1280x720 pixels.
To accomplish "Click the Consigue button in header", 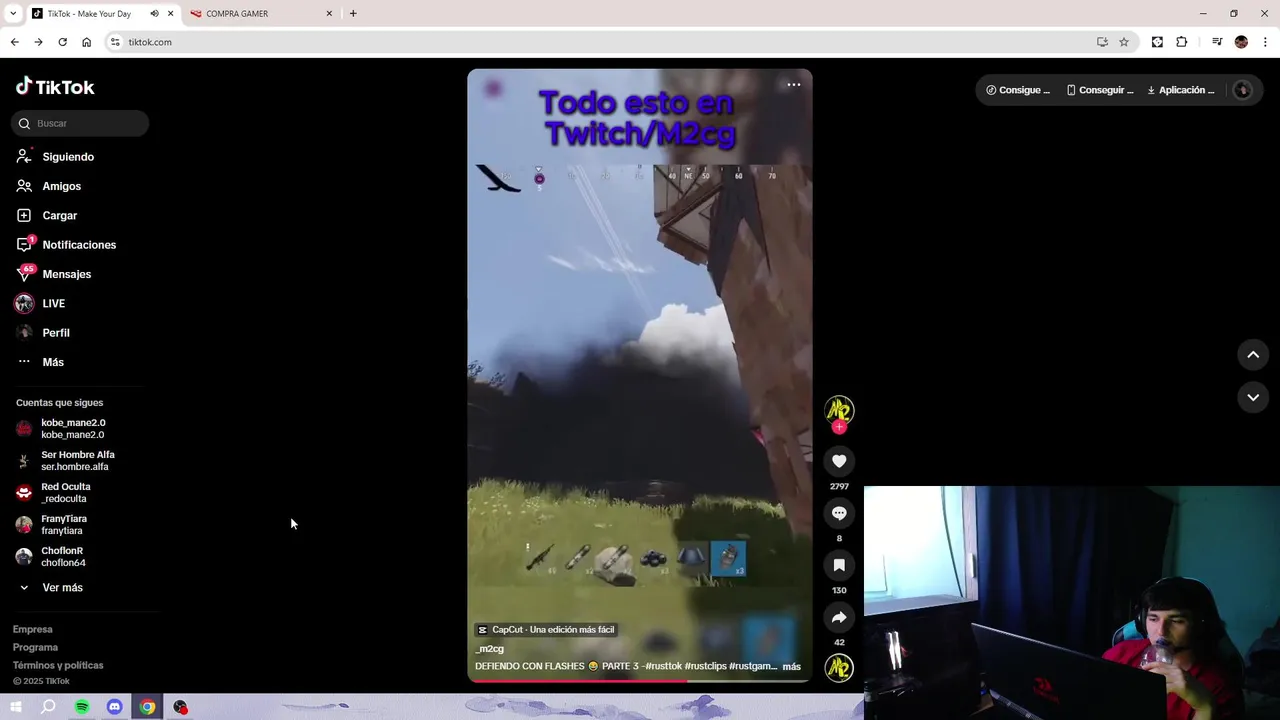I will click(1018, 90).
